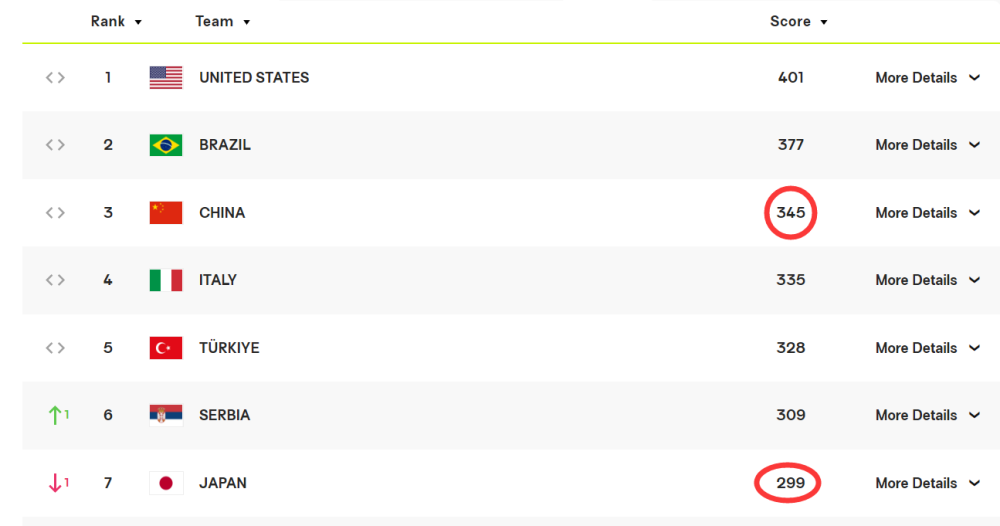Sort the table by Team column
Image resolution: width=1000 pixels, height=526 pixels.
(x=223, y=22)
